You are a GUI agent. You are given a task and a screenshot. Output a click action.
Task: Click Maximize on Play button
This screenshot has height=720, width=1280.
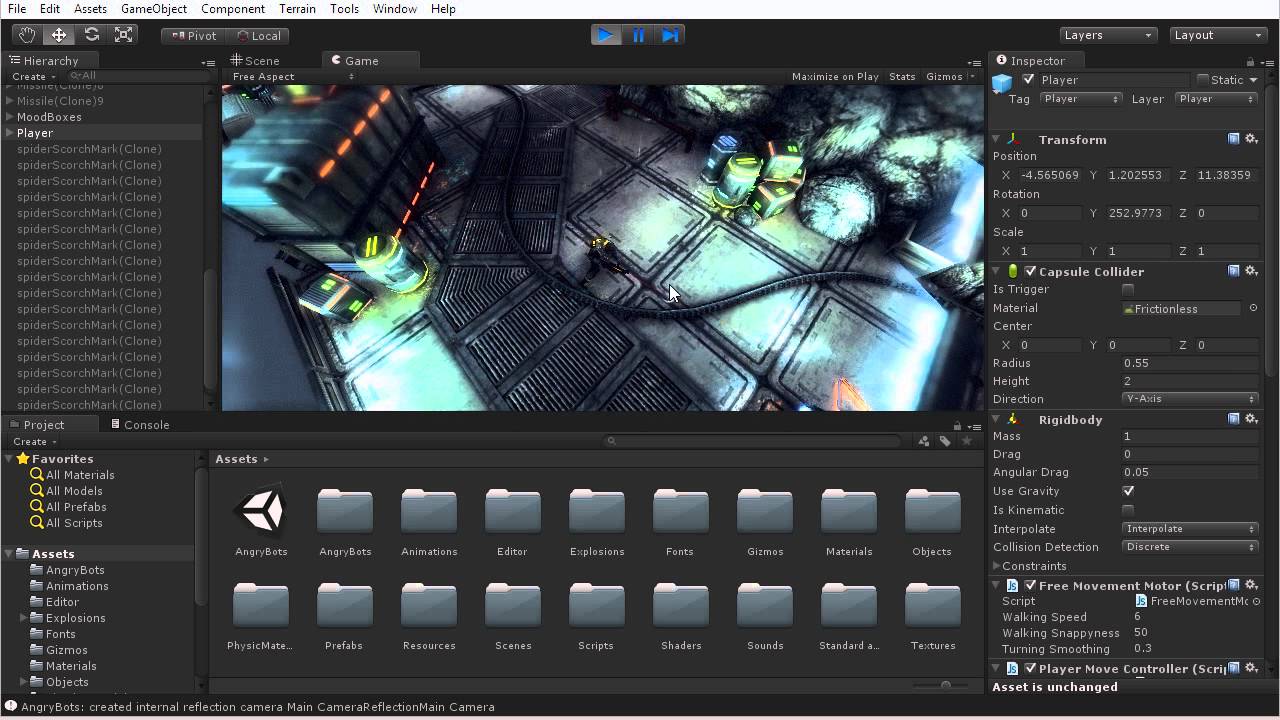835,77
